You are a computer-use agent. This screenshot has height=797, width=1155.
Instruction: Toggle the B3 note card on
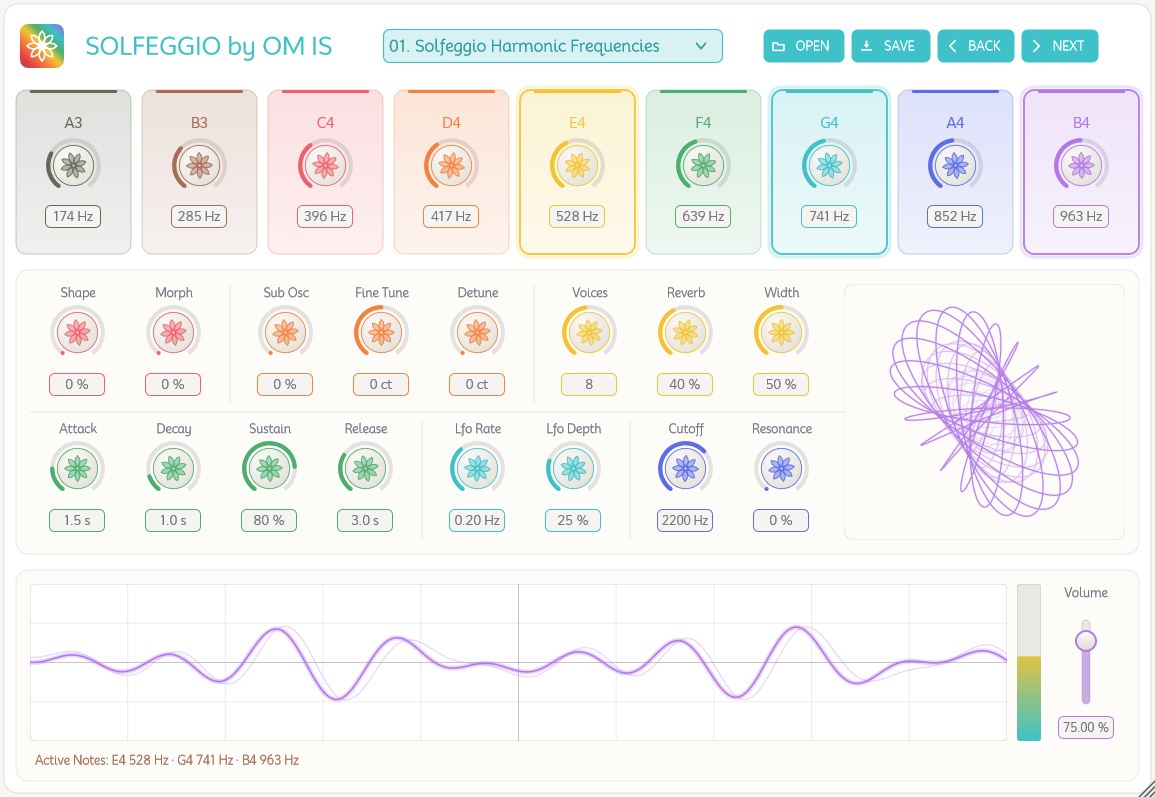(x=200, y=172)
